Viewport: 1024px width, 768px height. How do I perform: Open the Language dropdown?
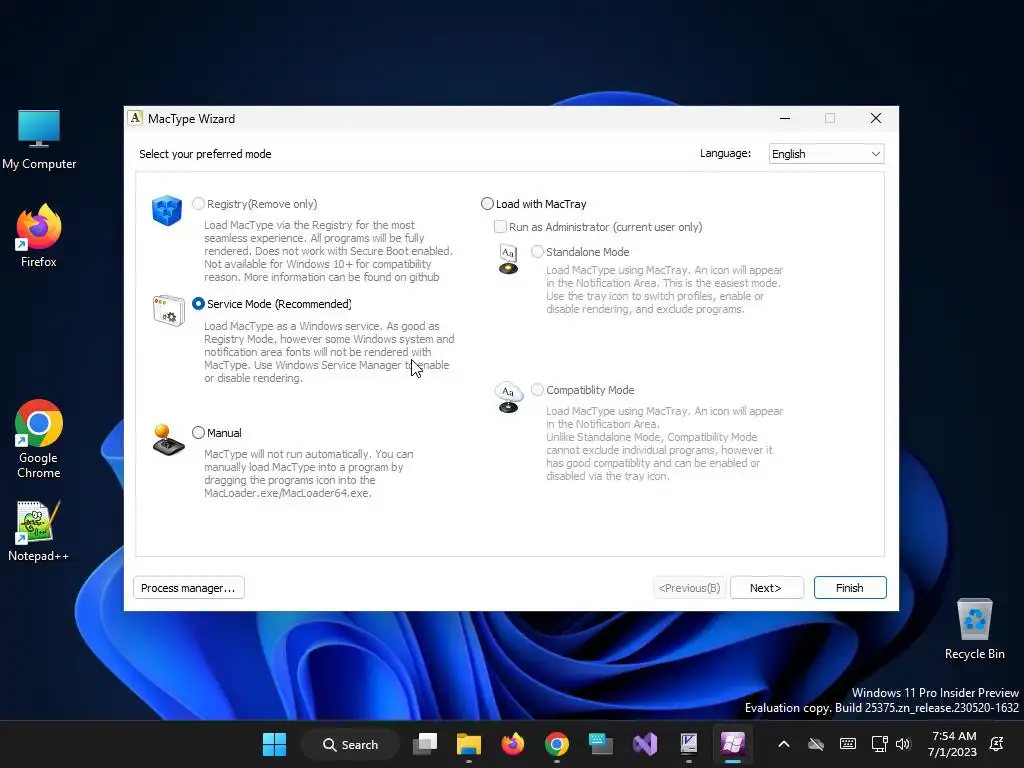[x=826, y=154]
